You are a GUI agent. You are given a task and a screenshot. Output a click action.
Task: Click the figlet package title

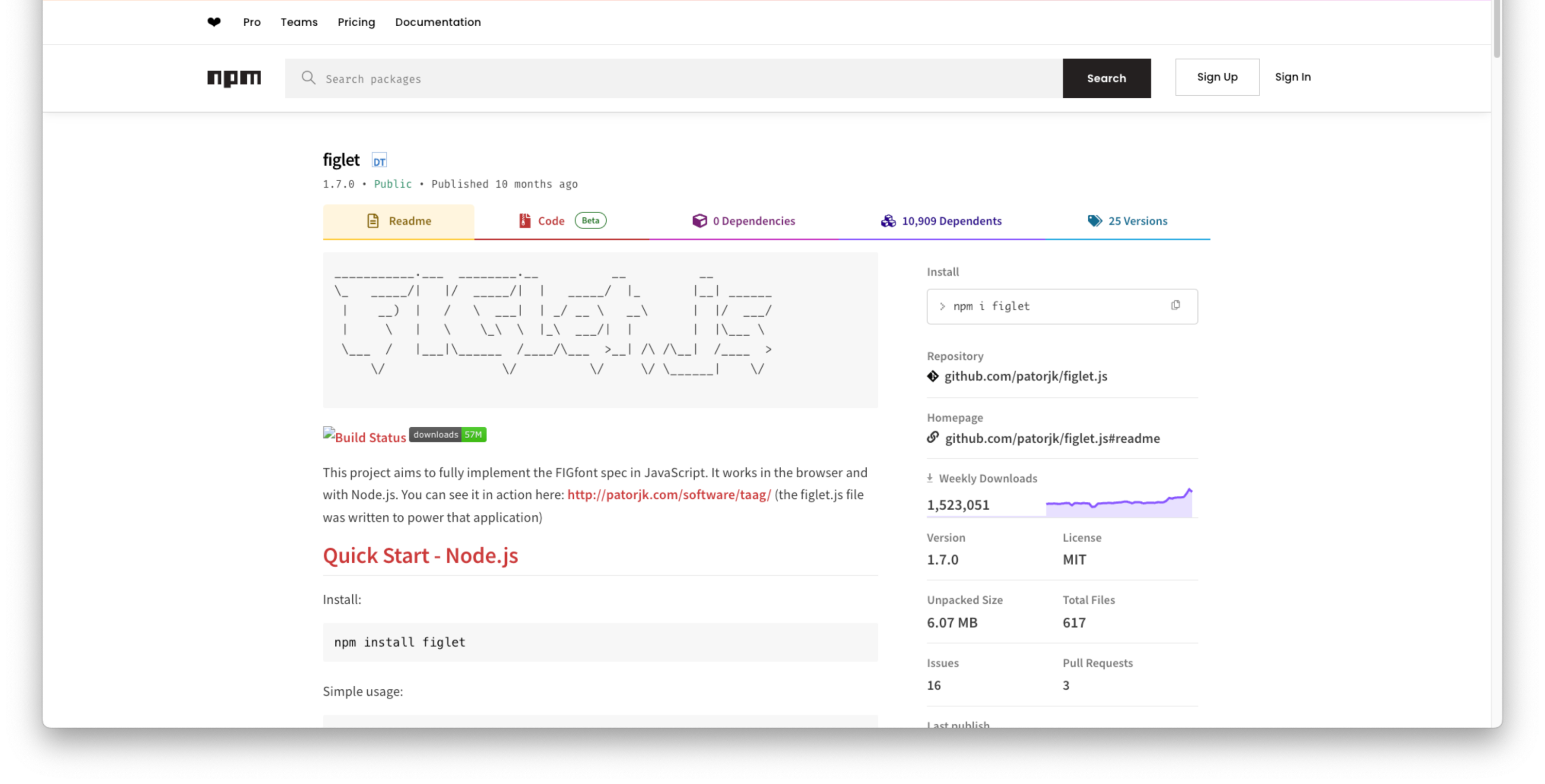341,160
